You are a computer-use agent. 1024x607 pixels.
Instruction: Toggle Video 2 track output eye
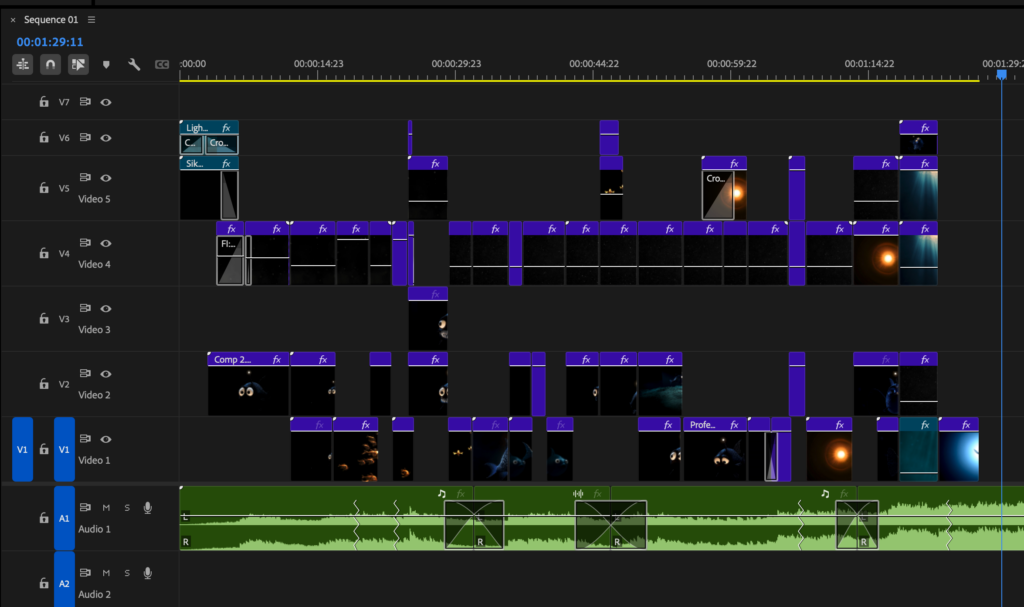coord(105,374)
